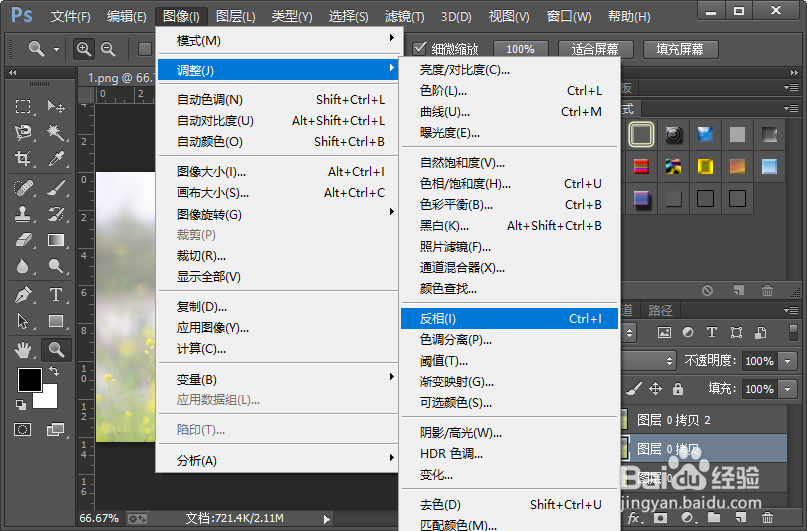Select the Horizontal Type tool
Screen dimensions: 807x531
click(56, 295)
